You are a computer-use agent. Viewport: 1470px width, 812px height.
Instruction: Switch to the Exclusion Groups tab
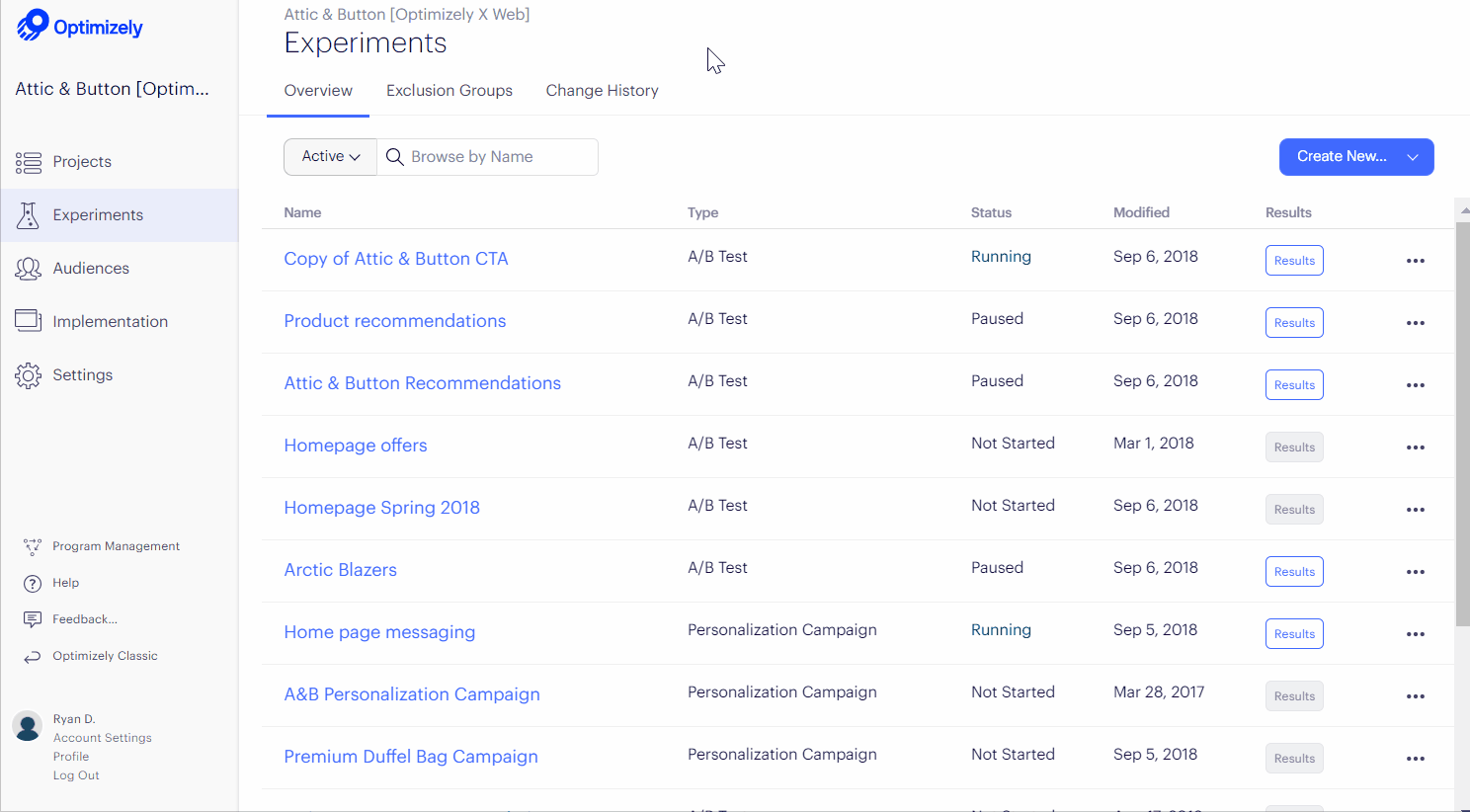pyautogui.click(x=449, y=91)
